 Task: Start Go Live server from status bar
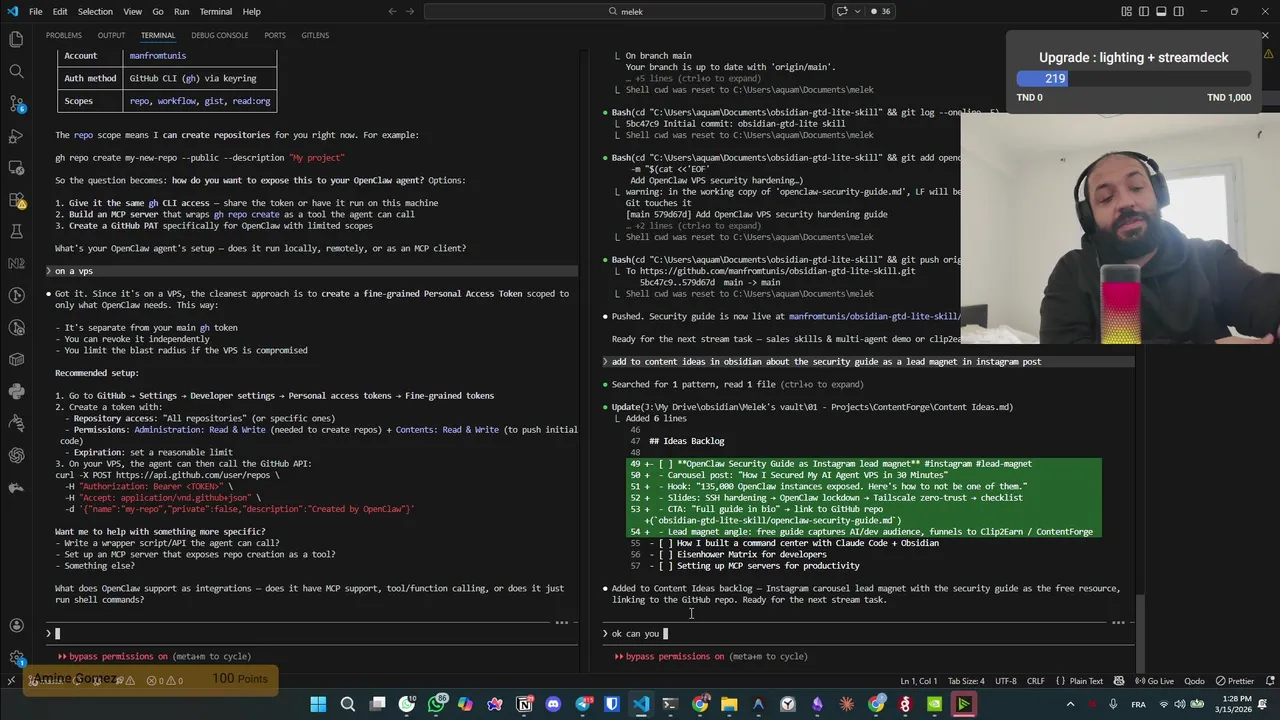1154,681
